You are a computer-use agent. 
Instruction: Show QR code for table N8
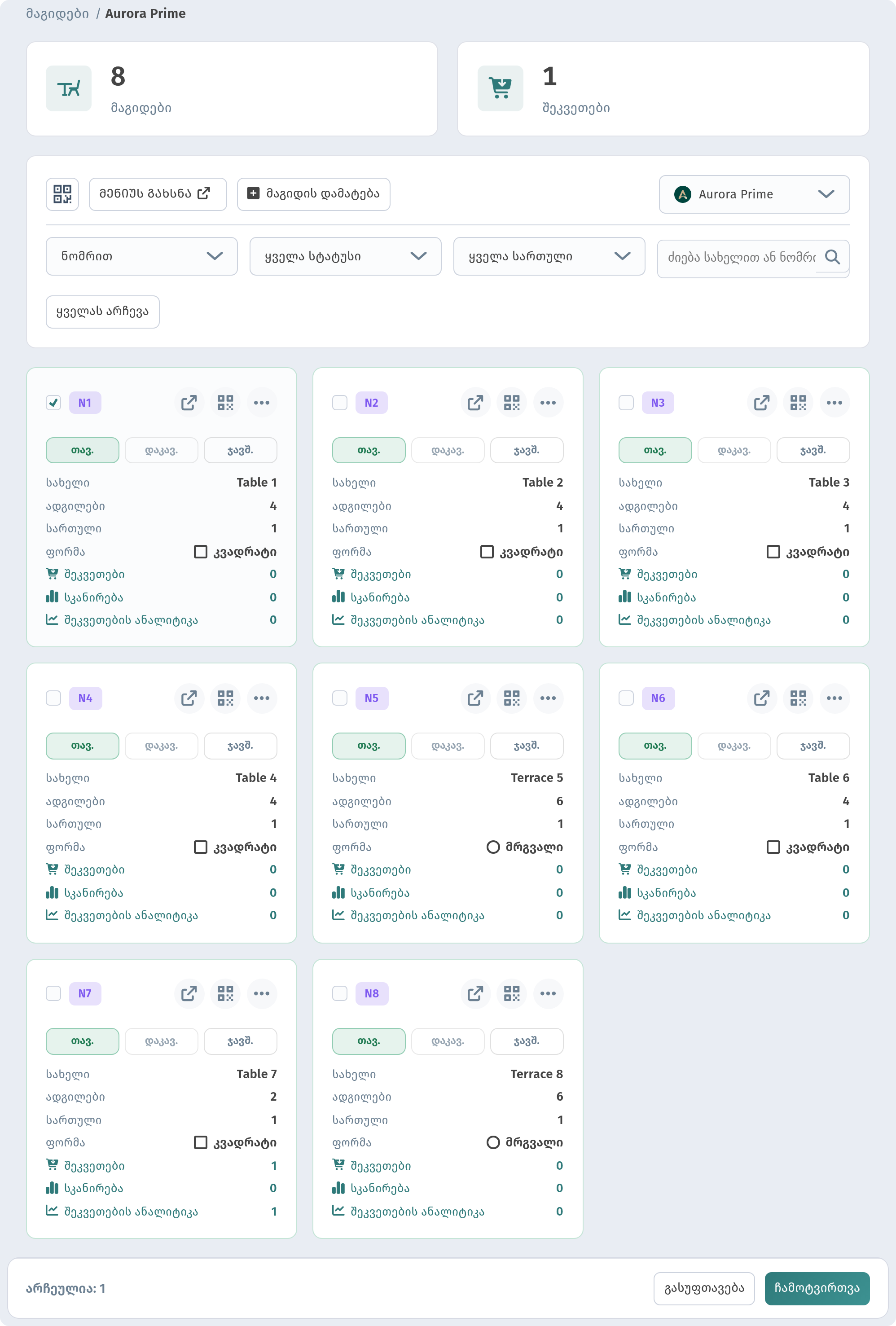click(x=512, y=994)
